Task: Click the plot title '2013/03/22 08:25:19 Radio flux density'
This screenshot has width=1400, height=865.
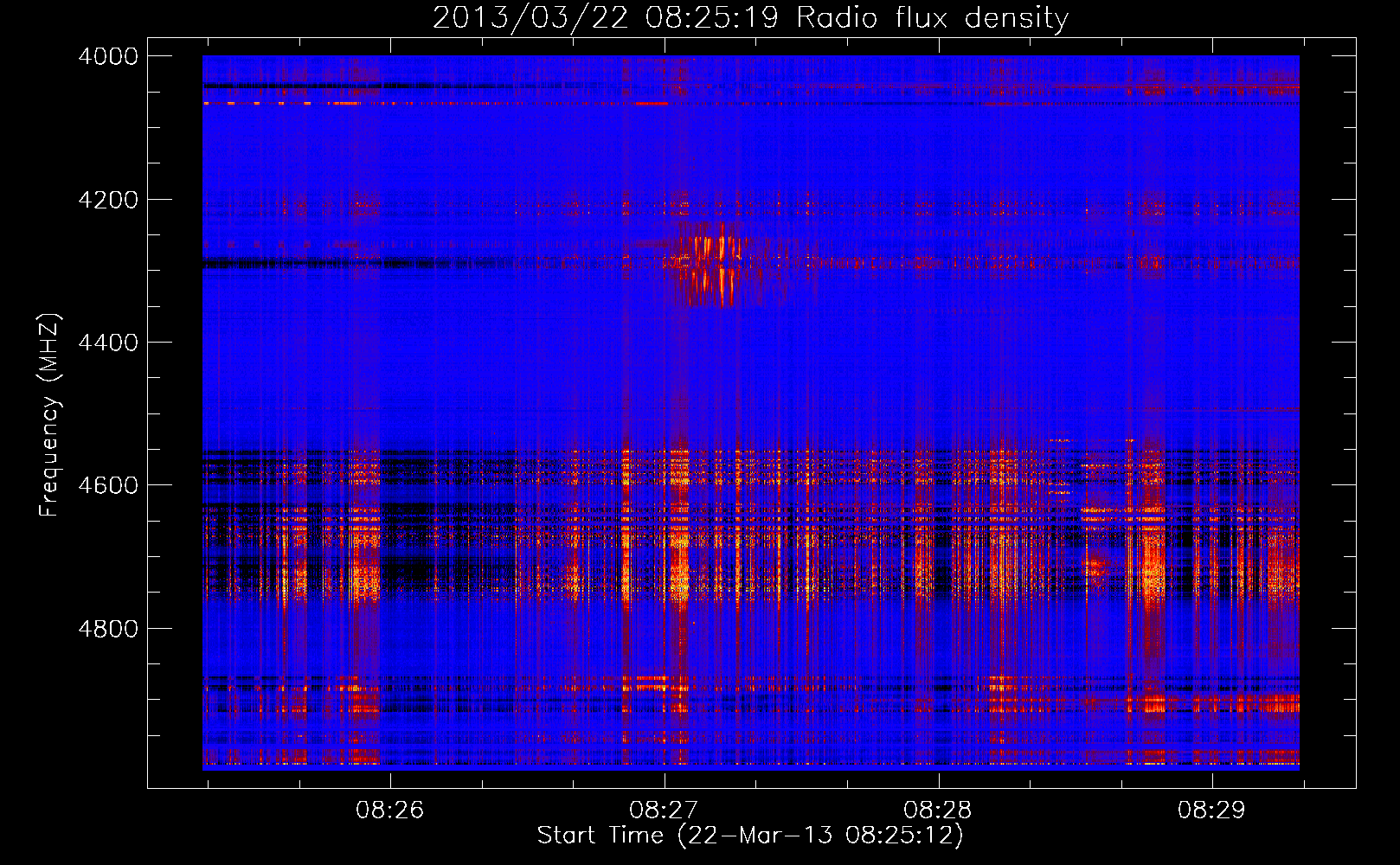Action: click(750, 18)
